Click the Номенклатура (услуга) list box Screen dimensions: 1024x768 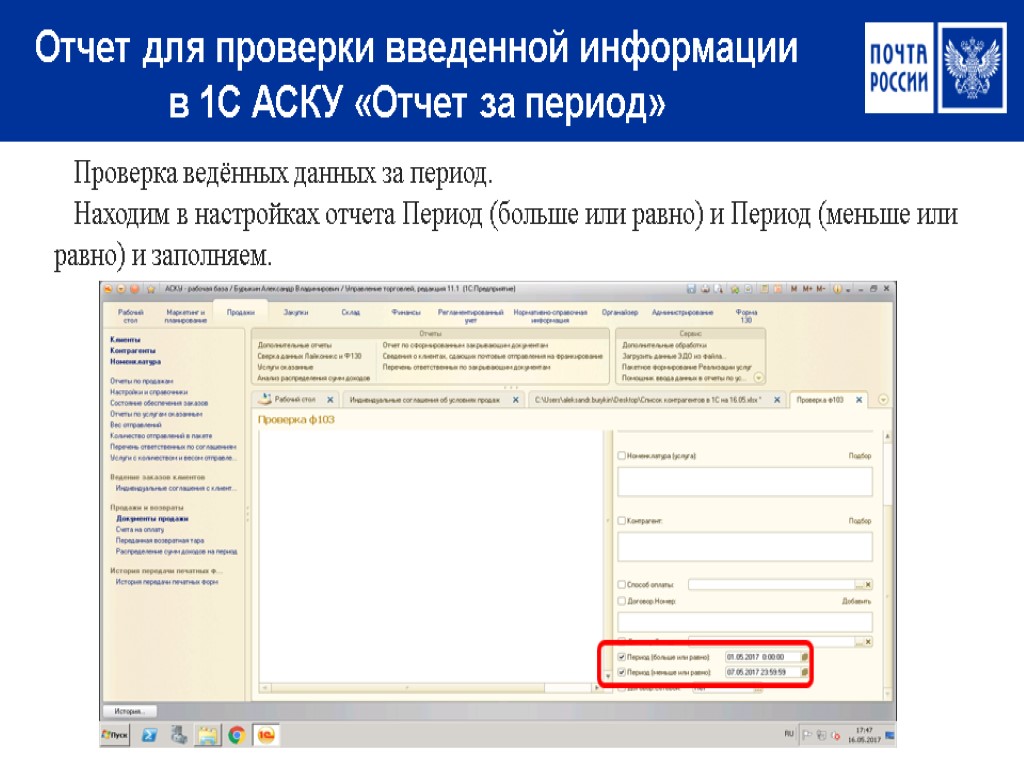pos(744,482)
